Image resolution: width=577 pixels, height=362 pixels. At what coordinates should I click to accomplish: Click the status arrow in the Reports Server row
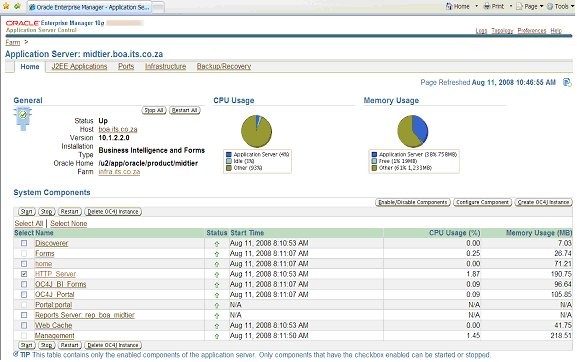point(217,316)
